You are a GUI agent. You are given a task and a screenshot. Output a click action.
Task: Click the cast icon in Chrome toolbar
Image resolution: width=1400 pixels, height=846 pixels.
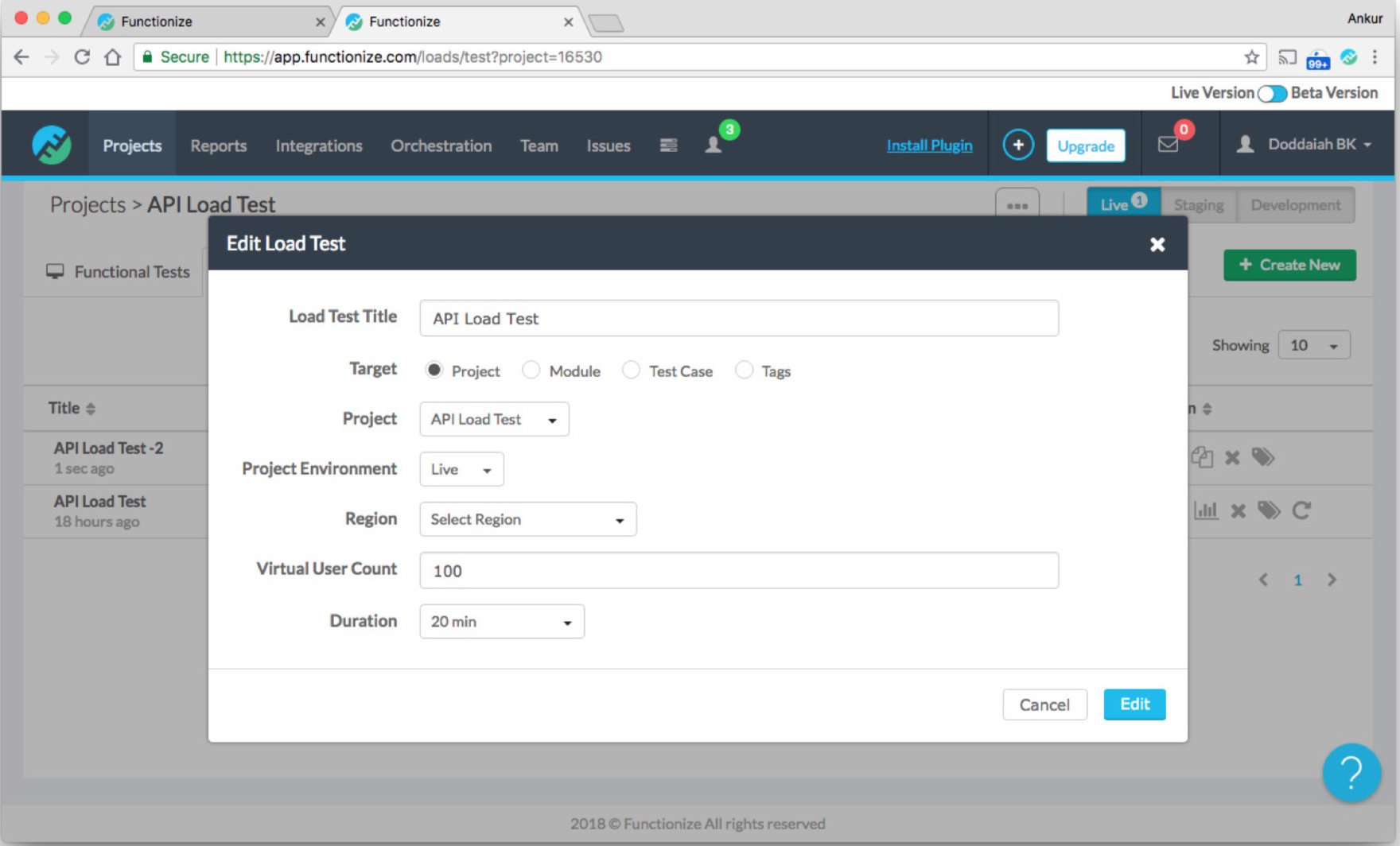(x=1287, y=57)
